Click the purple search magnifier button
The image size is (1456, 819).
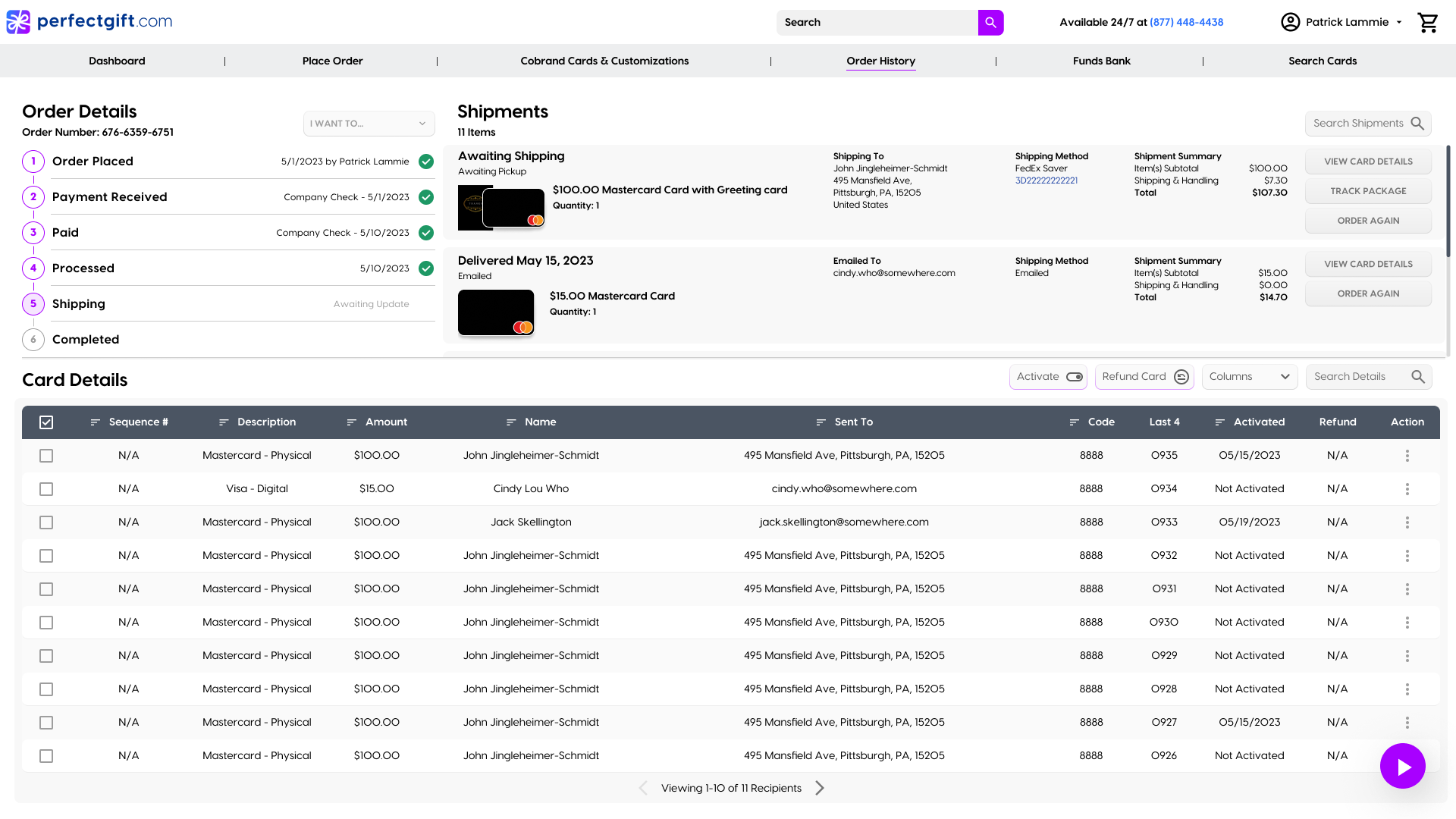[990, 23]
